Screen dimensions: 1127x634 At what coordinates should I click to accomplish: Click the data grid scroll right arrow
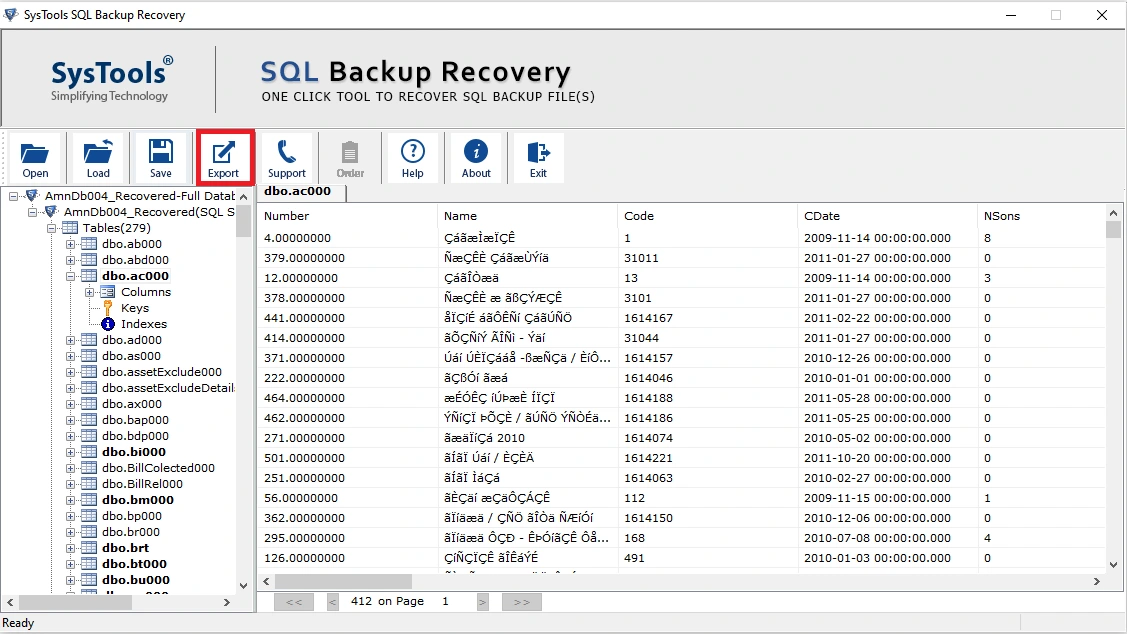[1097, 581]
